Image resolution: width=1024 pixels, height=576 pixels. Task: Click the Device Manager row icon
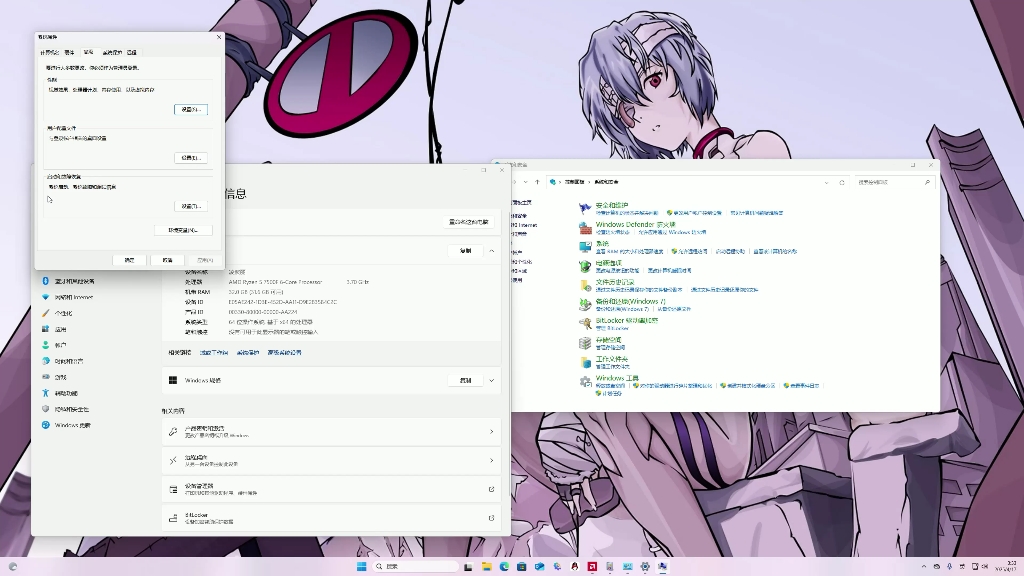173,489
